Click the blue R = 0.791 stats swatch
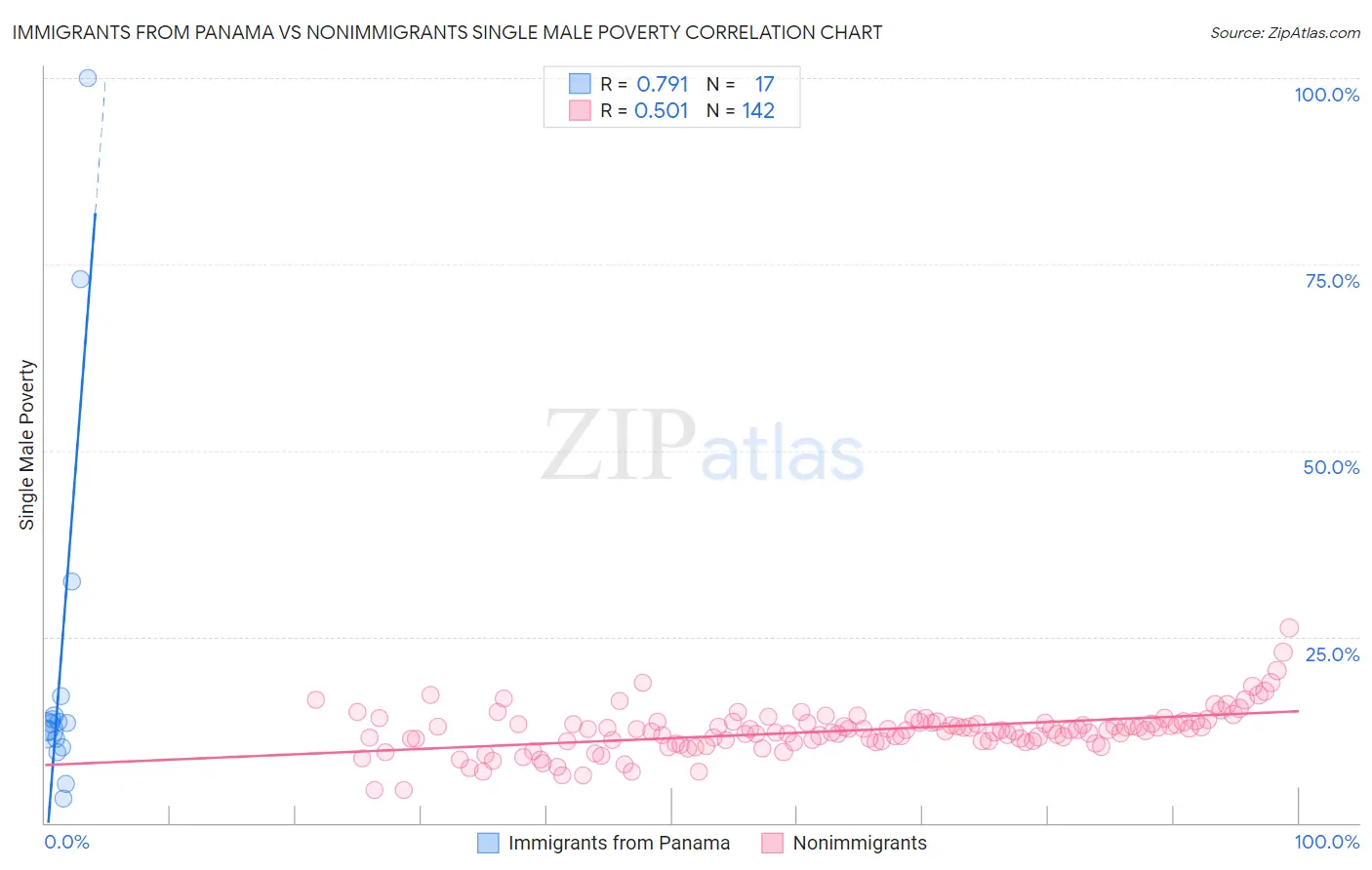 (x=580, y=85)
